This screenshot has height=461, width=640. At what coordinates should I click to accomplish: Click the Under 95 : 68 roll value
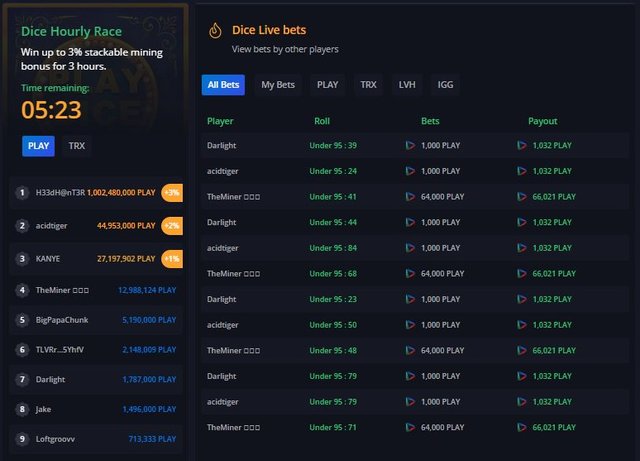(x=333, y=274)
